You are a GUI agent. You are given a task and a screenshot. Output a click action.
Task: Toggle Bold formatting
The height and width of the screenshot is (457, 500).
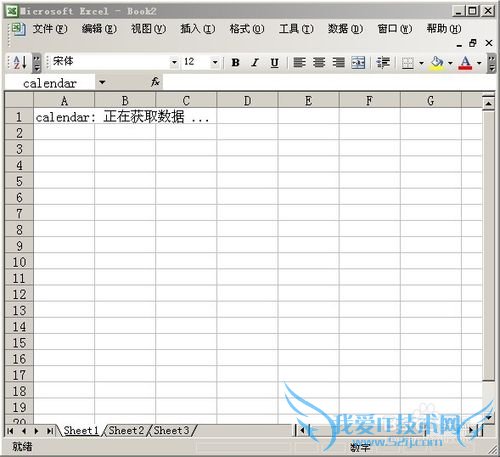click(235, 62)
